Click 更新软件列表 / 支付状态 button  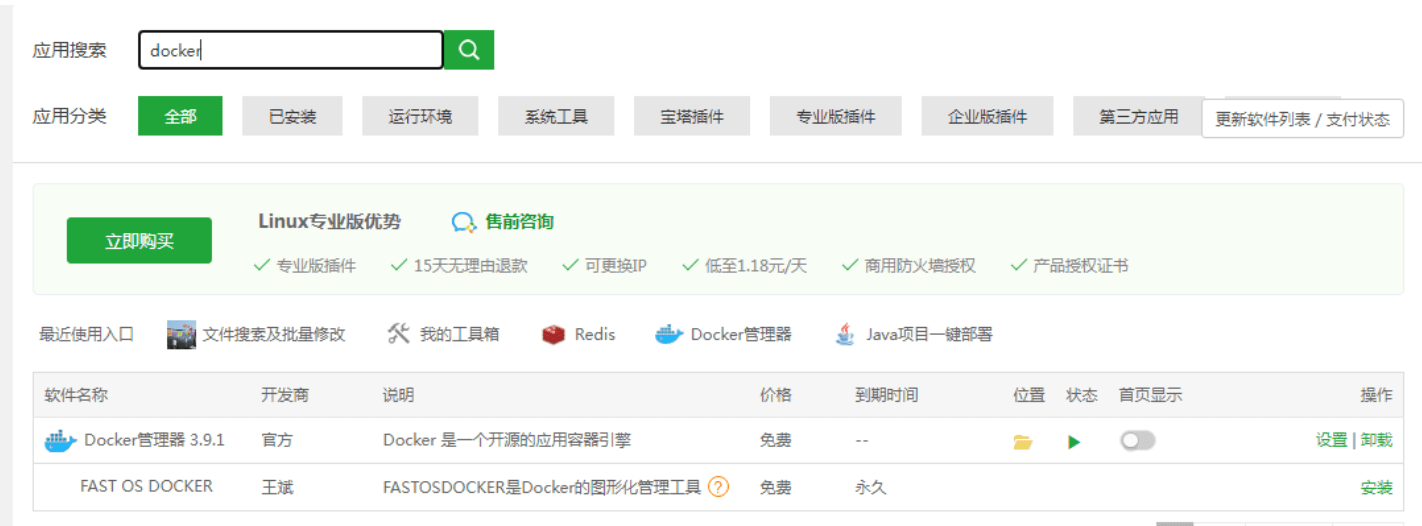coord(1302,118)
